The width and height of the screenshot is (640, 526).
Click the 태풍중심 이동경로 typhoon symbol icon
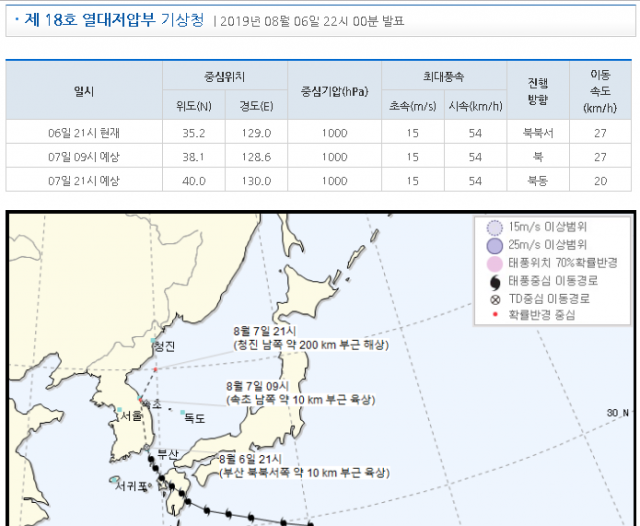(x=493, y=281)
